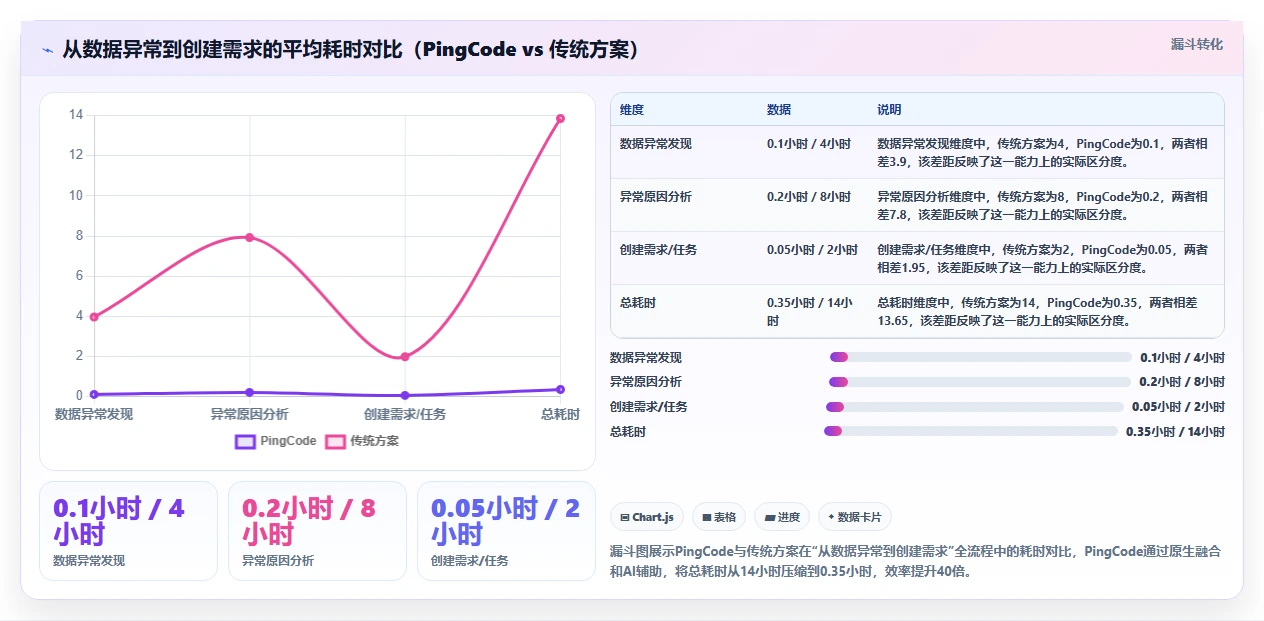The height and width of the screenshot is (621, 1264).
Task: Click the 数据异常发现 progress bar
Action: coord(981,357)
